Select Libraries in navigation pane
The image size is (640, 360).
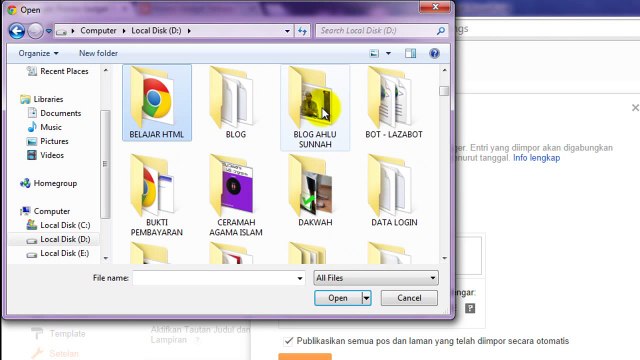pos(42,99)
